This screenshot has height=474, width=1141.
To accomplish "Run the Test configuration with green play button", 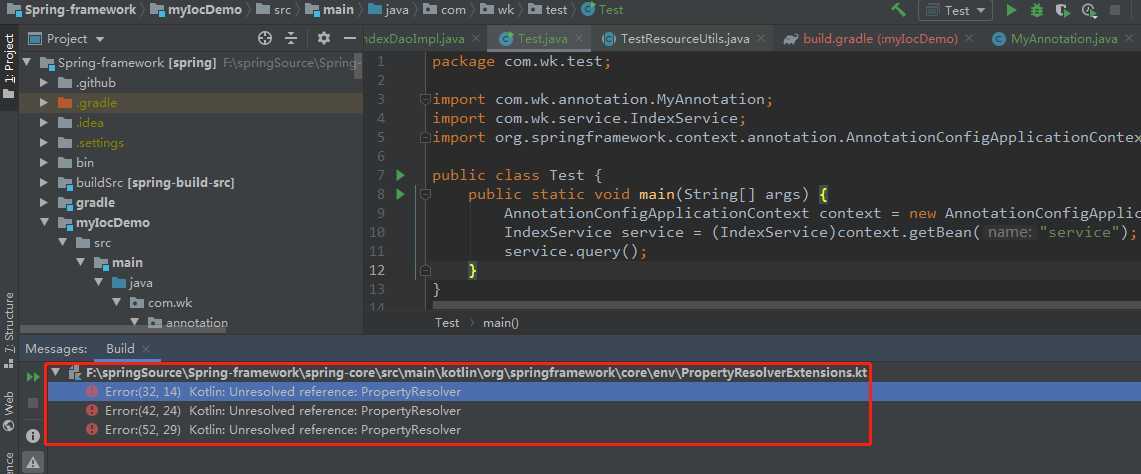I will [1011, 10].
